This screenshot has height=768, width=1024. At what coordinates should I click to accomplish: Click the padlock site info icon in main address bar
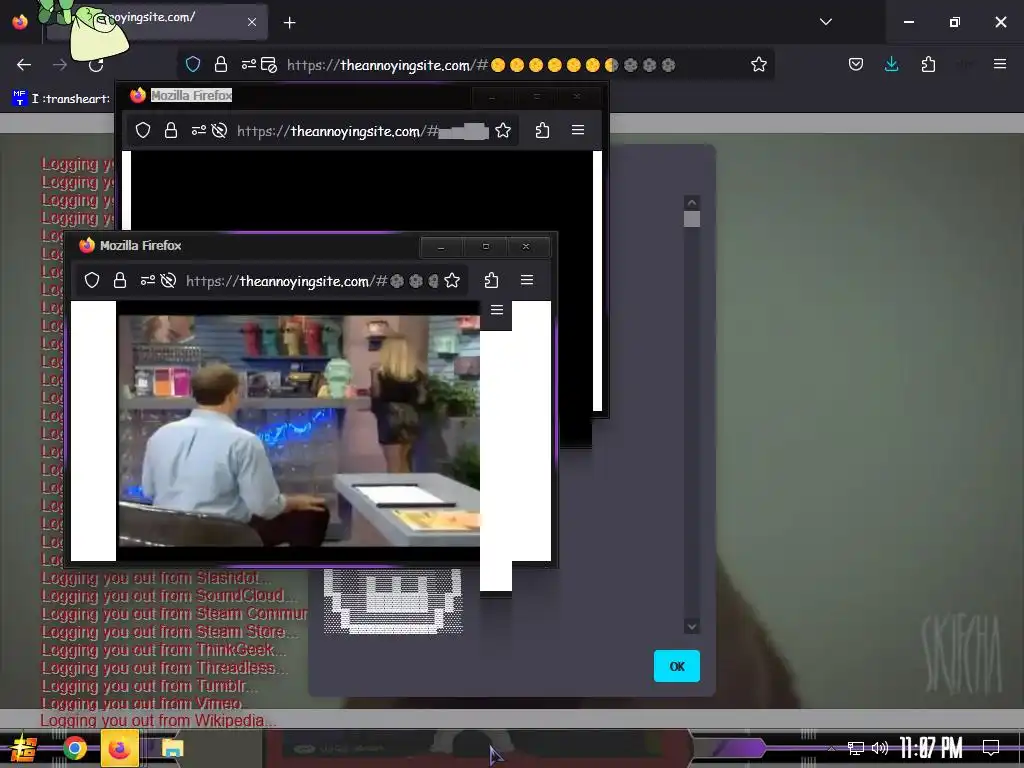pos(221,64)
